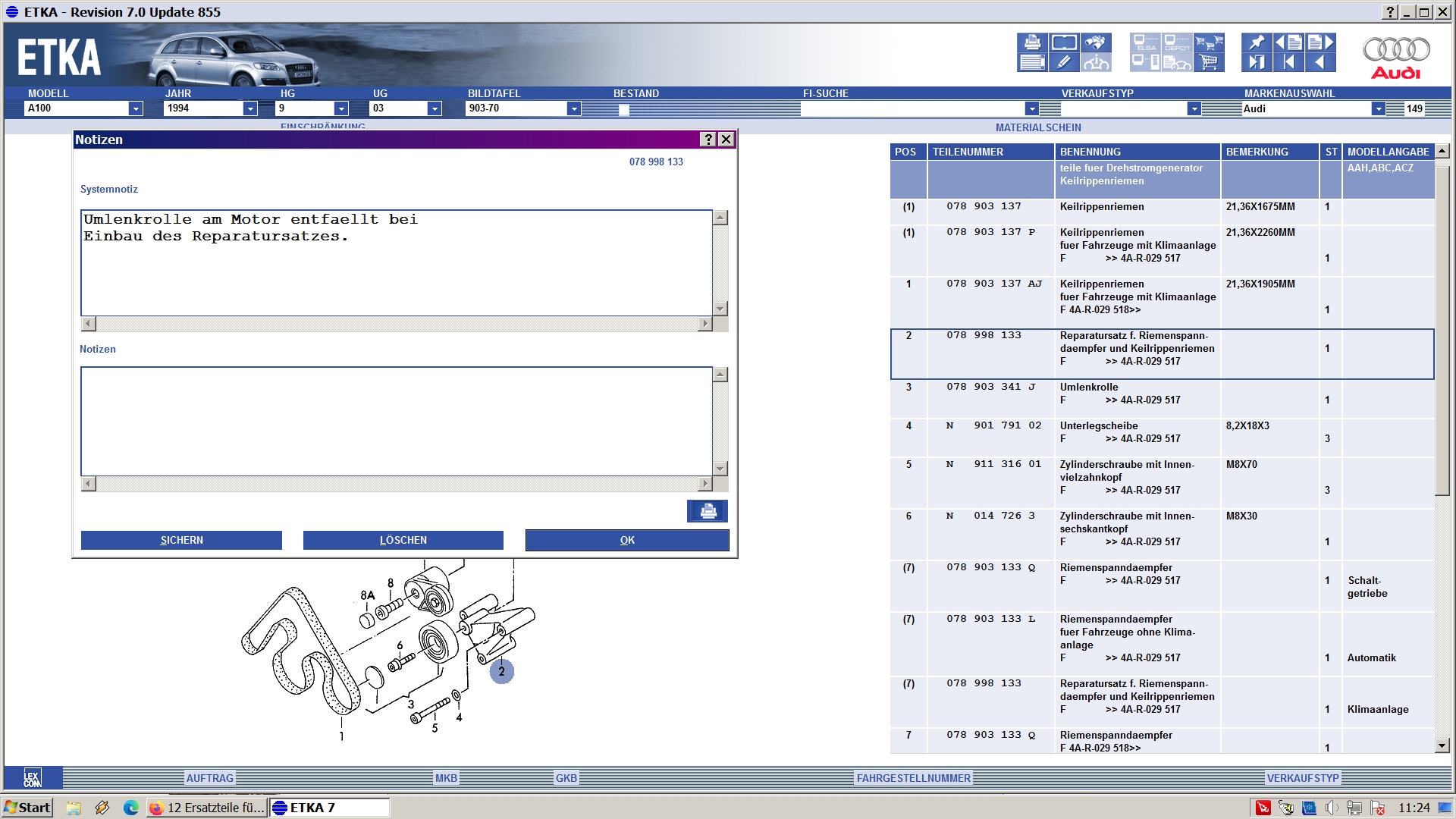Image resolution: width=1456 pixels, height=819 pixels.
Task: Open the JAHR dropdown arrow
Action: tap(250, 108)
